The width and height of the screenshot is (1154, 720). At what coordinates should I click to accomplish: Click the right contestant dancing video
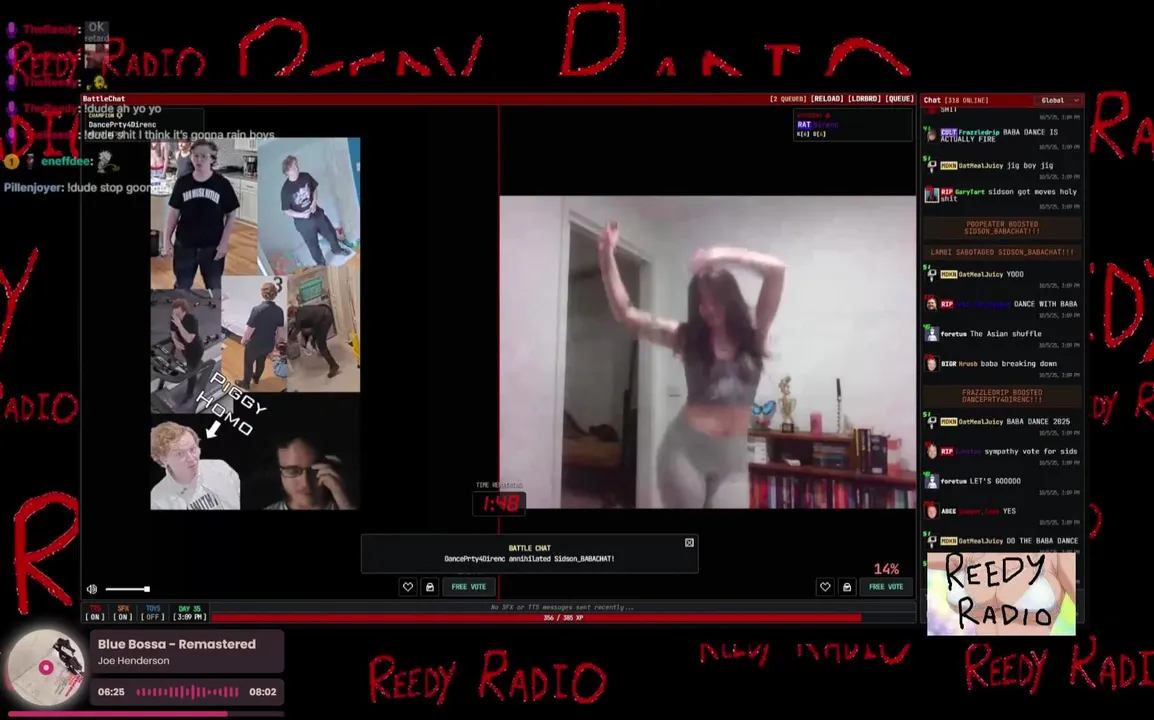coord(707,352)
